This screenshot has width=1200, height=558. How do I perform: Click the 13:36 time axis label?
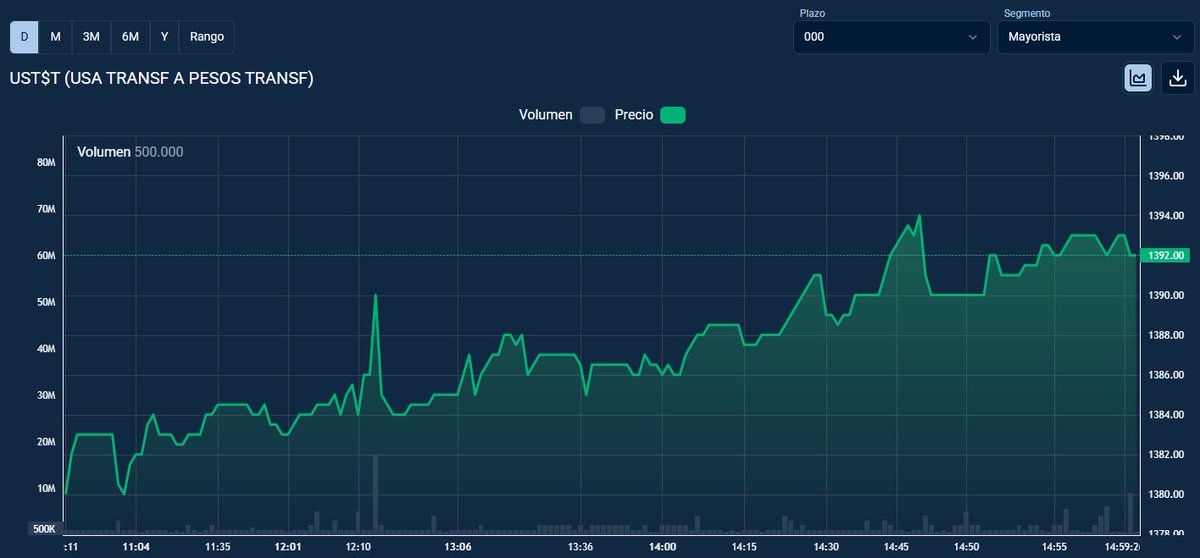click(x=580, y=547)
